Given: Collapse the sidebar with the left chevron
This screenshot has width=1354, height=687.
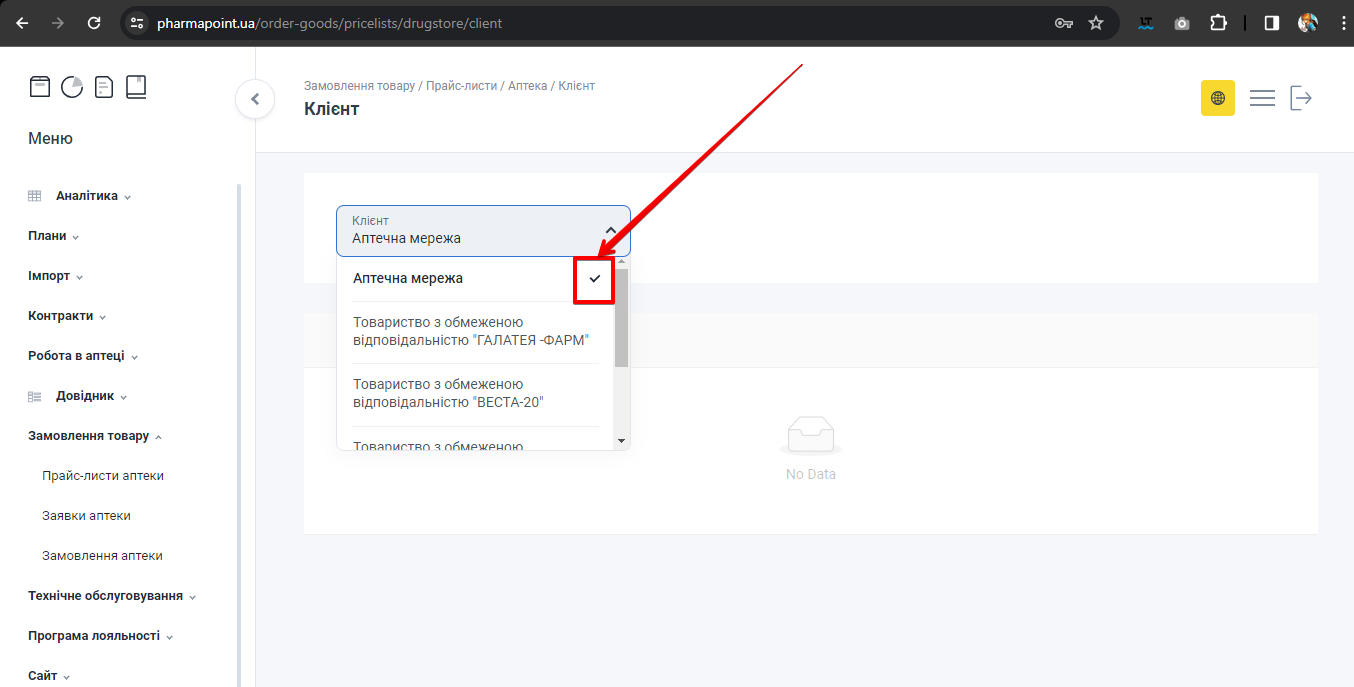Looking at the screenshot, I should pos(255,99).
